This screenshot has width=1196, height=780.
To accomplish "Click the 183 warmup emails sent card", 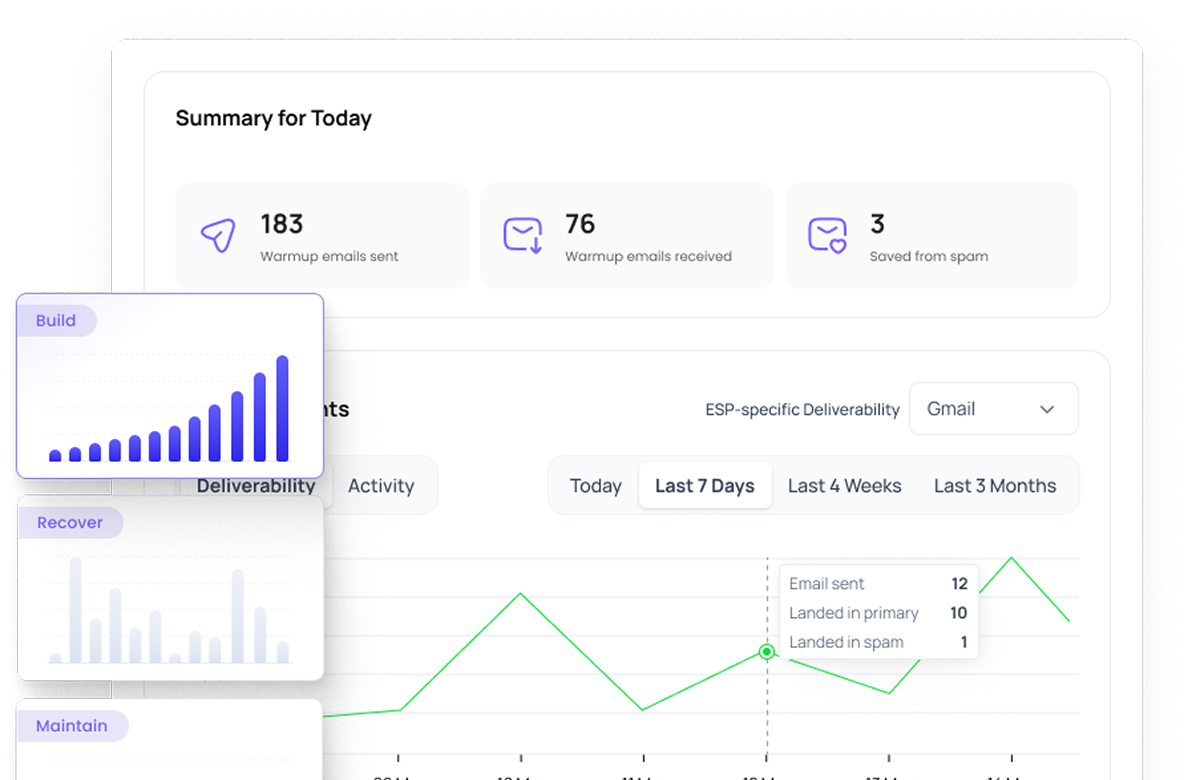I will pyautogui.click(x=322, y=236).
